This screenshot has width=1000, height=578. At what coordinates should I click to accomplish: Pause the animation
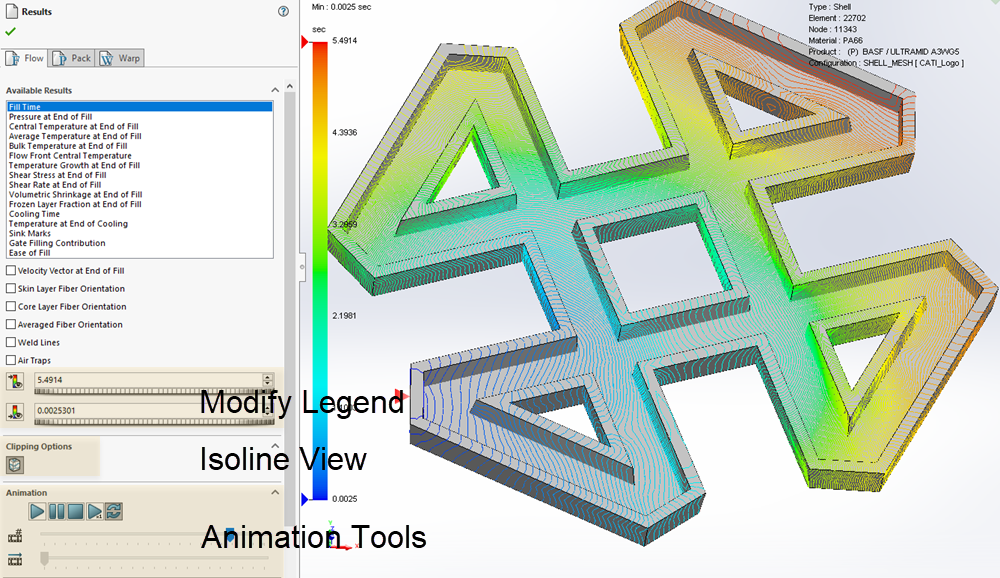[x=56, y=511]
